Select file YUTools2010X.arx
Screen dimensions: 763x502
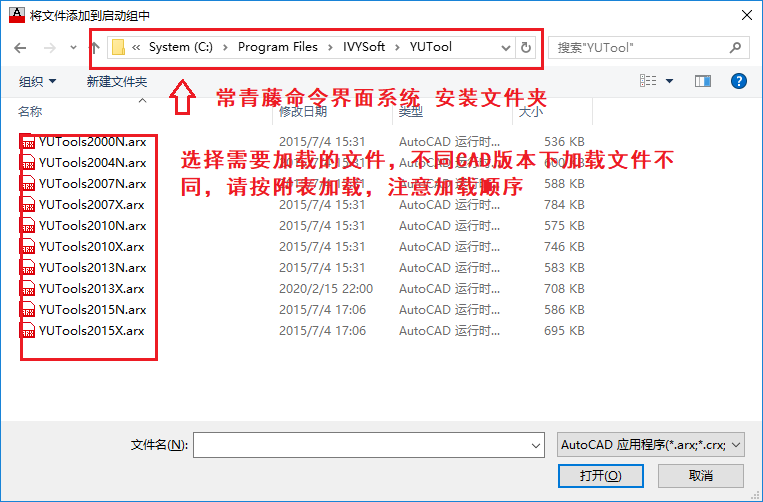[x=91, y=247]
